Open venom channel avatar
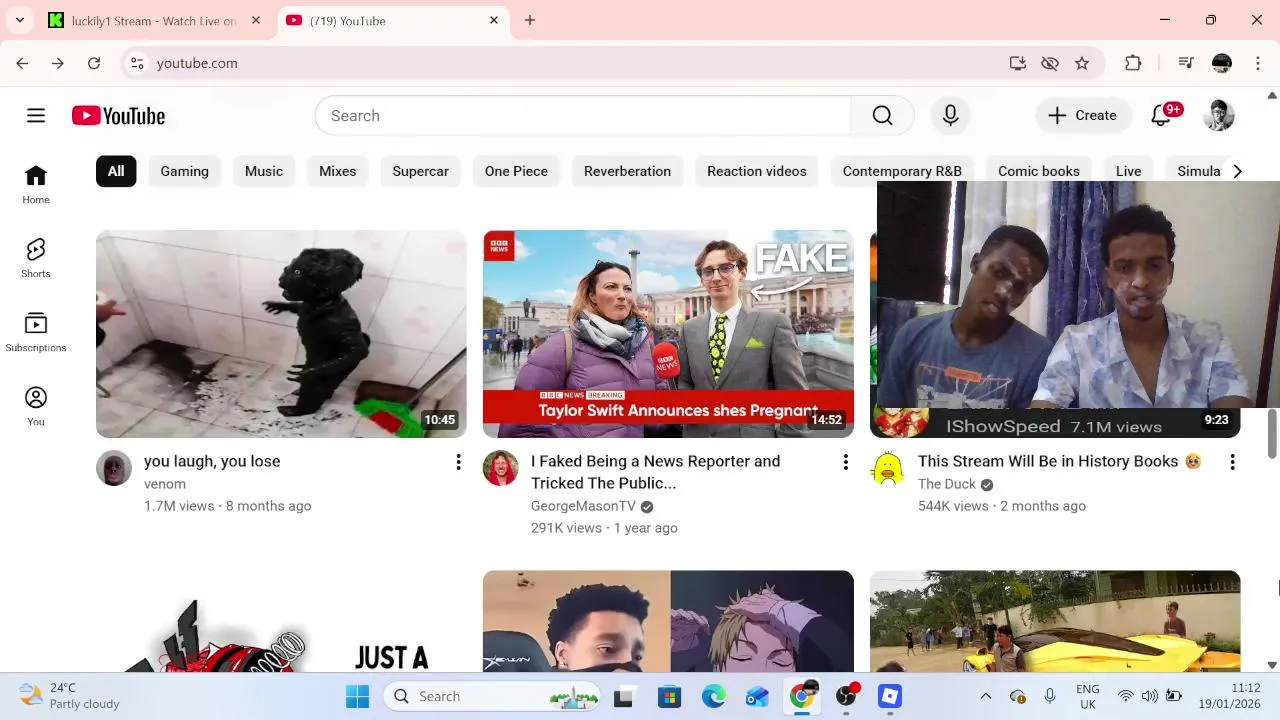The width and height of the screenshot is (1280, 720). (x=114, y=468)
